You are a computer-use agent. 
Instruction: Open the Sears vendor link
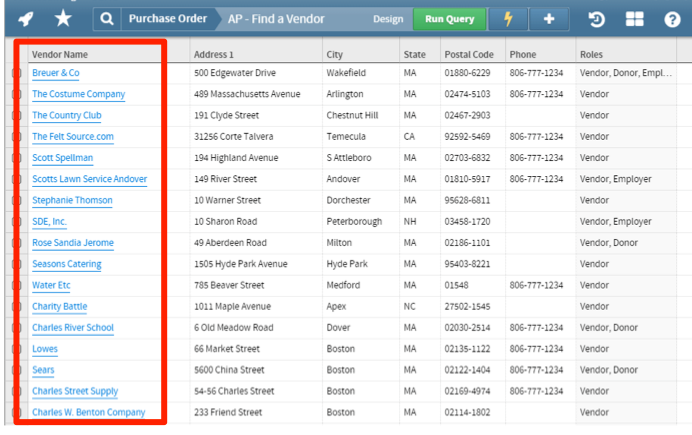pos(43,370)
